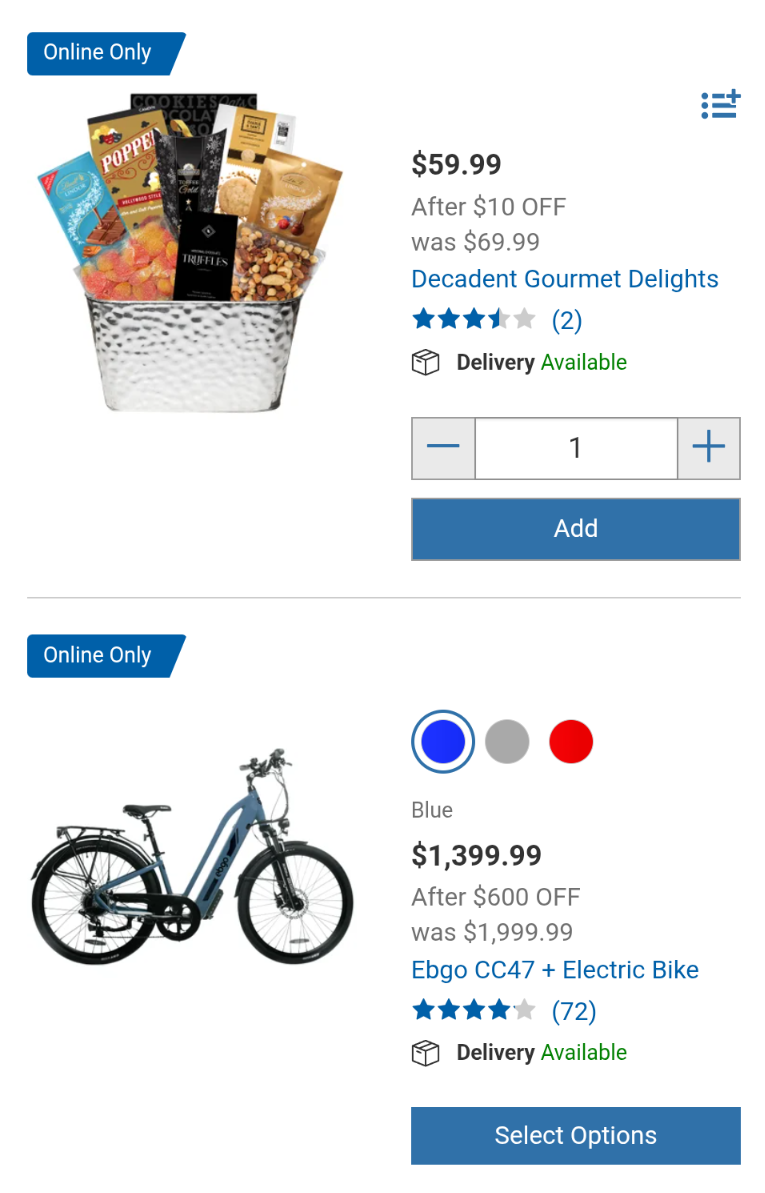The height and width of the screenshot is (1193, 765).
Task: View the gift basket star rating
Action: coord(474,320)
